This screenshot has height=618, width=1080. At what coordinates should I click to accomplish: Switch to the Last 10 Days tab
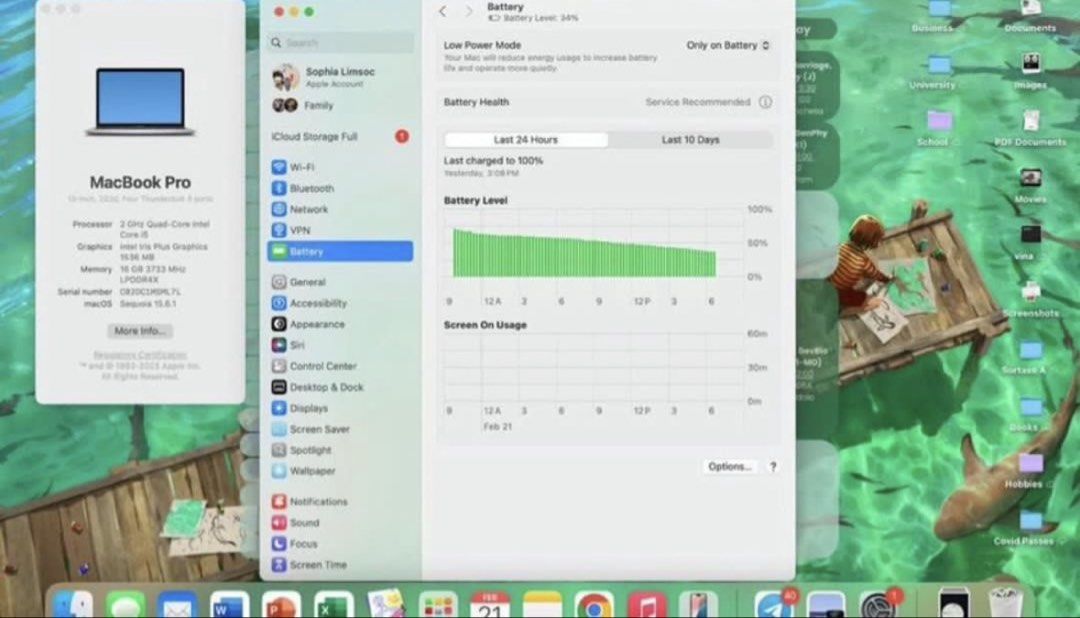(x=690, y=140)
